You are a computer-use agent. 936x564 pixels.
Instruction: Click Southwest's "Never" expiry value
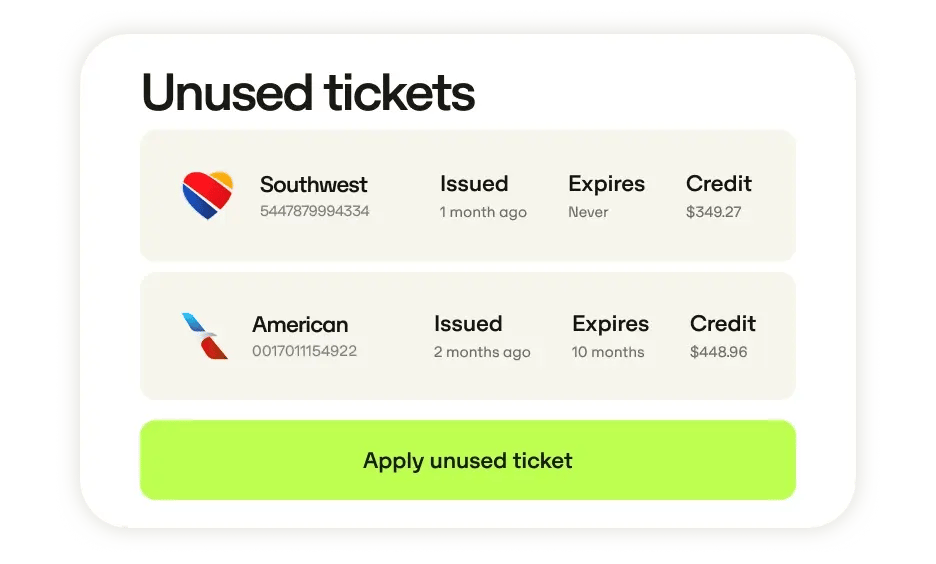pyautogui.click(x=588, y=212)
